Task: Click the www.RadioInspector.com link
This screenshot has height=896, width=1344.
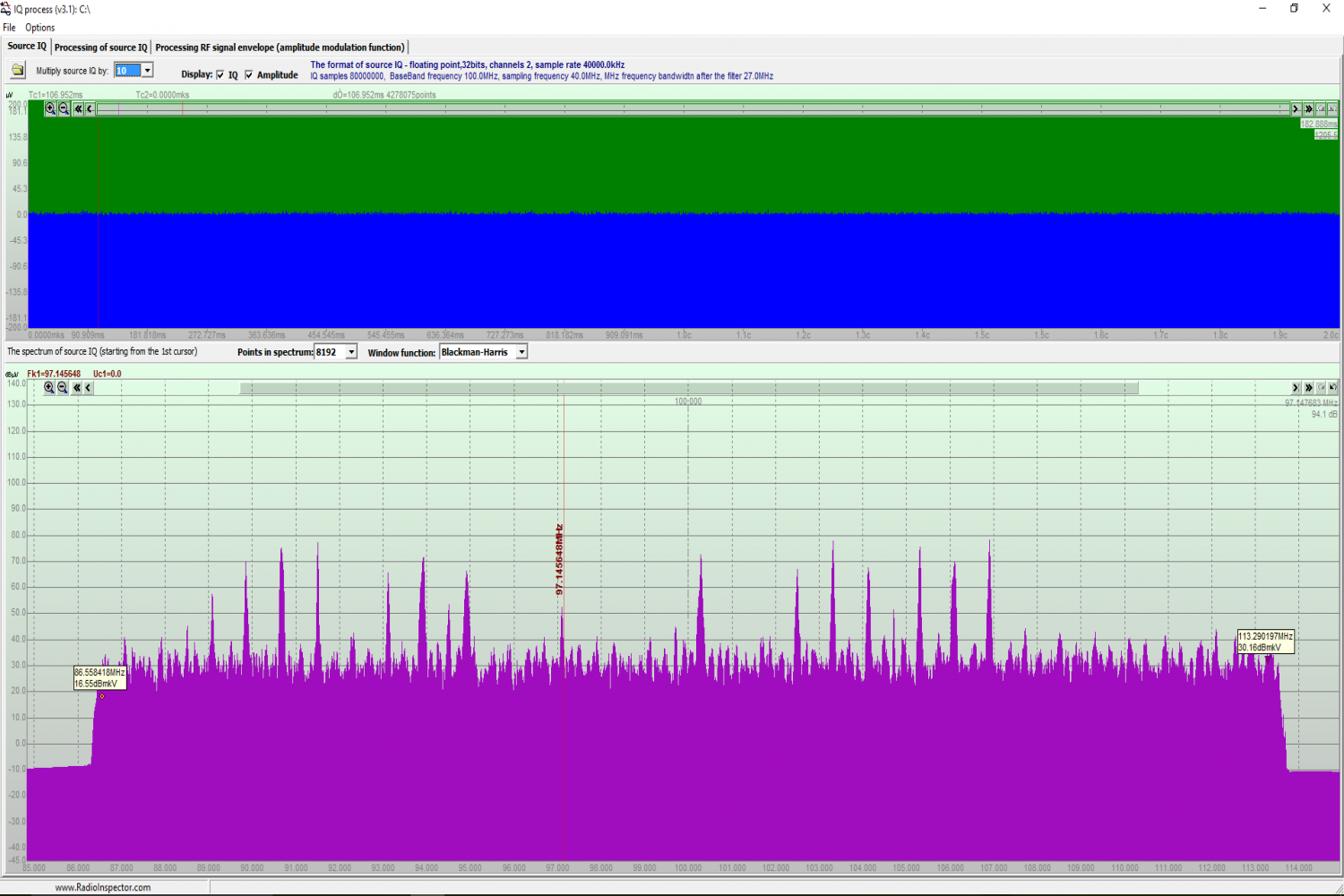Action: coord(103,887)
